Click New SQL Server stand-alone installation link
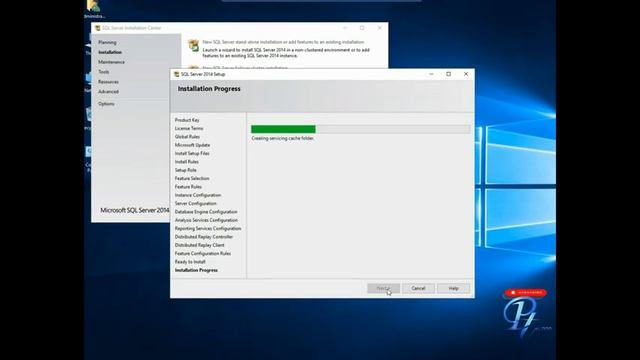Image resolution: width=640 pixels, height=360 pixels. (283, 42)
